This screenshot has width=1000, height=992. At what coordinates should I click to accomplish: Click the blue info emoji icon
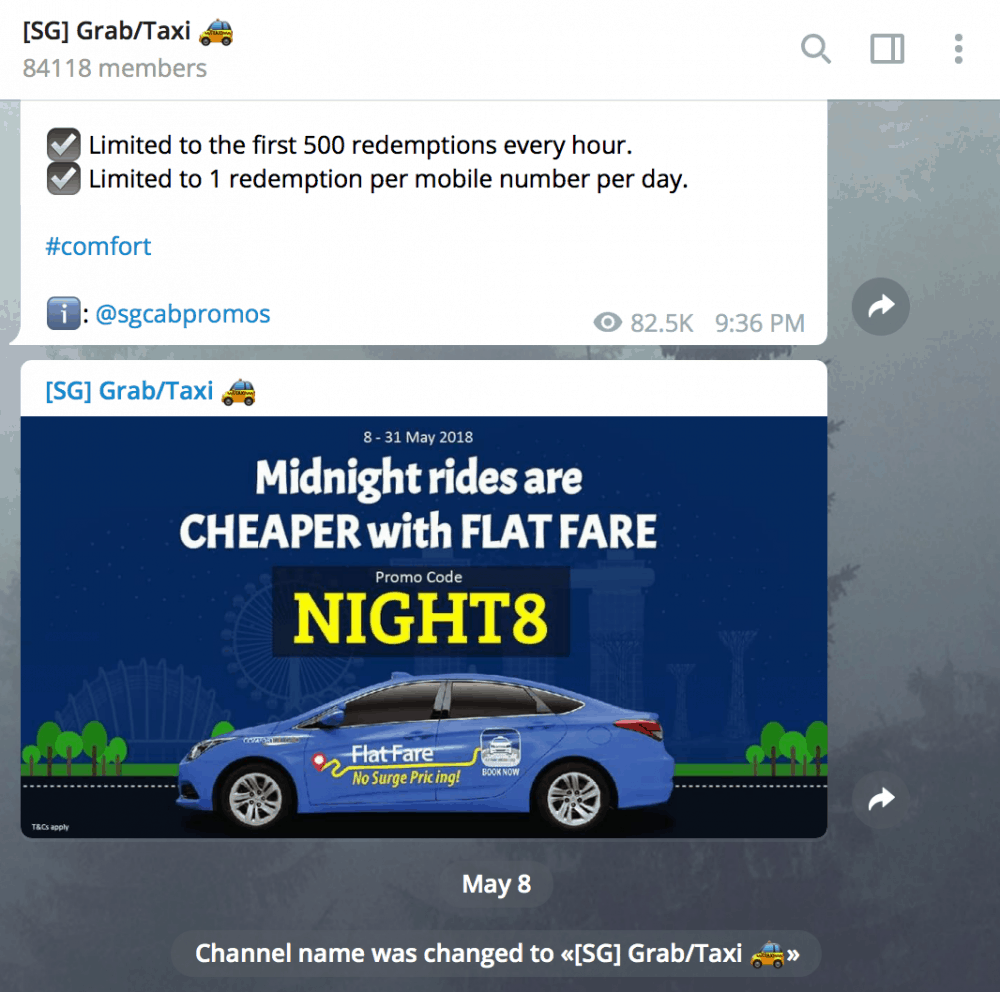(x=63, y=313)
